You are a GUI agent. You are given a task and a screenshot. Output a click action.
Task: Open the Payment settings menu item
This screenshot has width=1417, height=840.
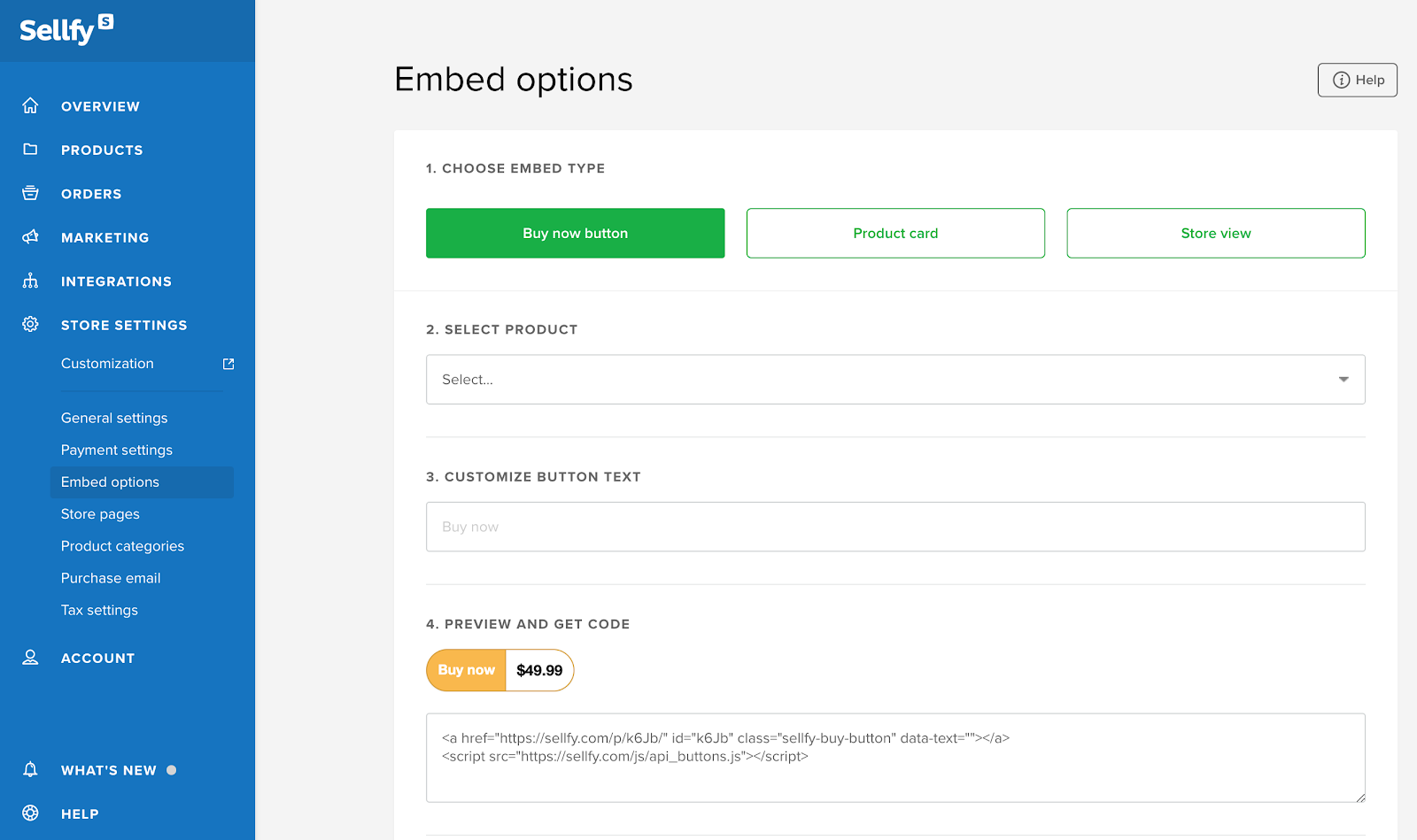(x=117, y=451)
